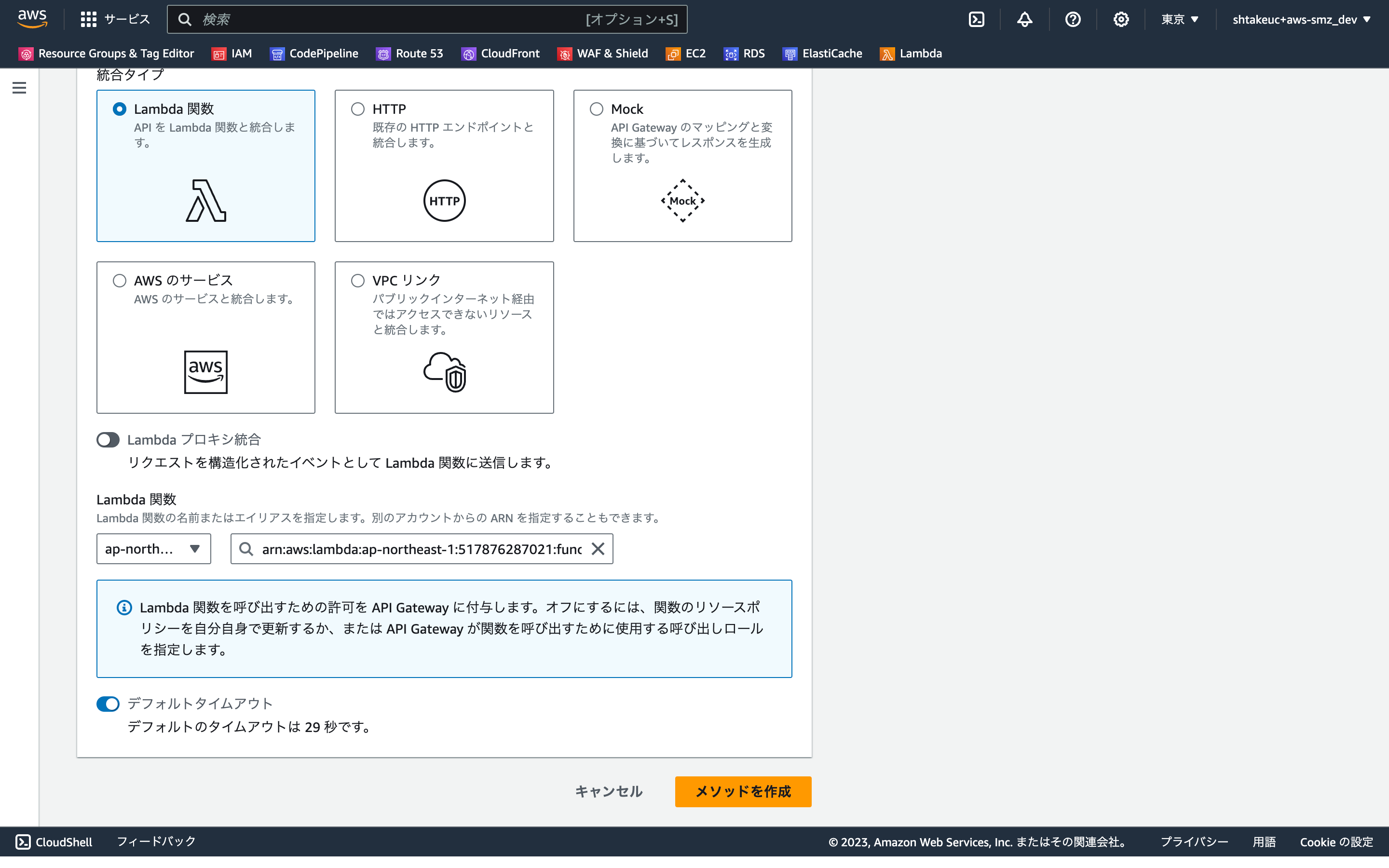1389x868 pixels.
Task: Select the VPC リンク radio button
Action: click(x=357, y=281)
